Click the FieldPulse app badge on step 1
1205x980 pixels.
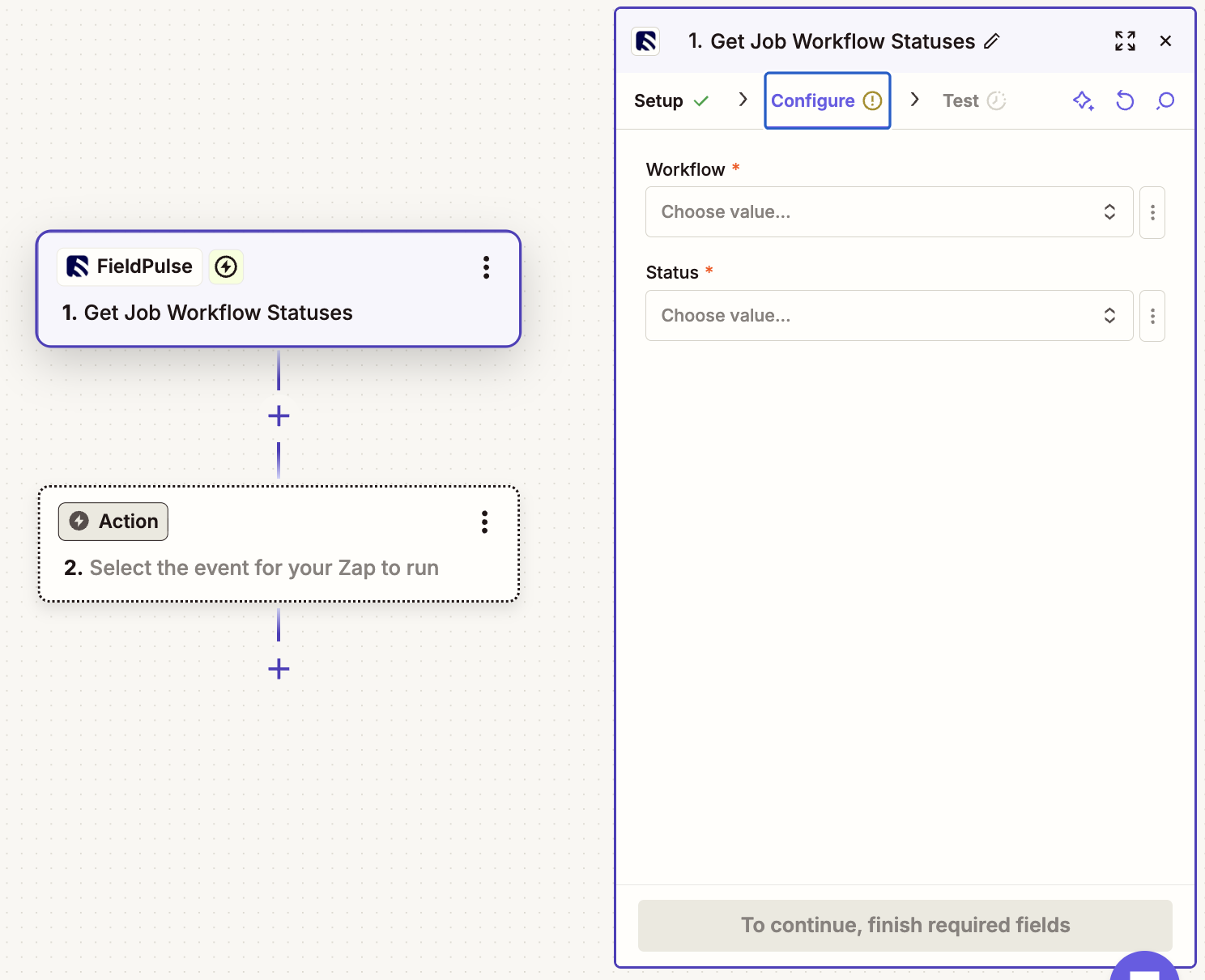[x=130, y=266]
